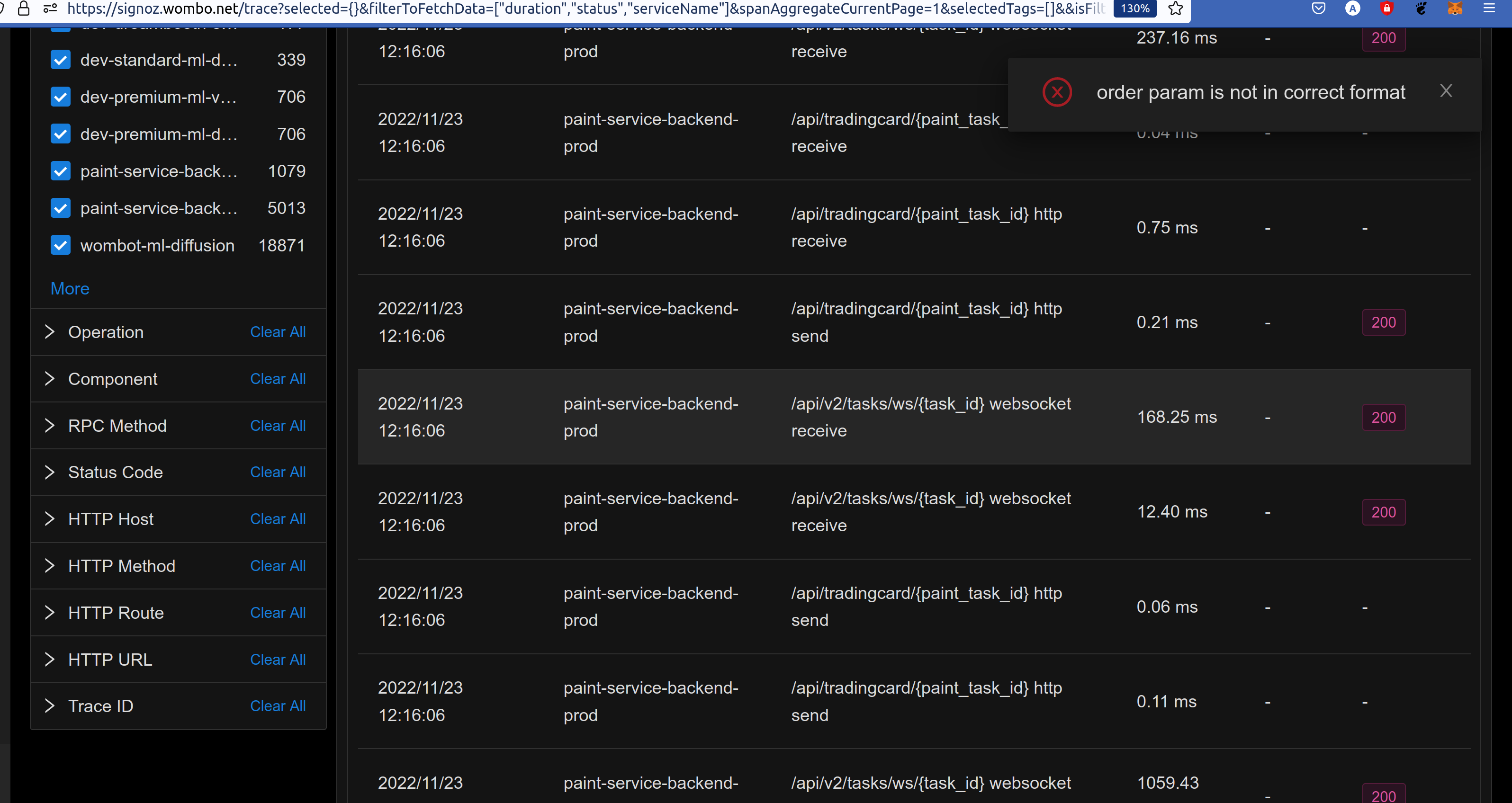Viewport: 1512px width, 803px height.
Task: Uncheck the wombot-ml-diffusion service checkbox
Action: [61, 245]
